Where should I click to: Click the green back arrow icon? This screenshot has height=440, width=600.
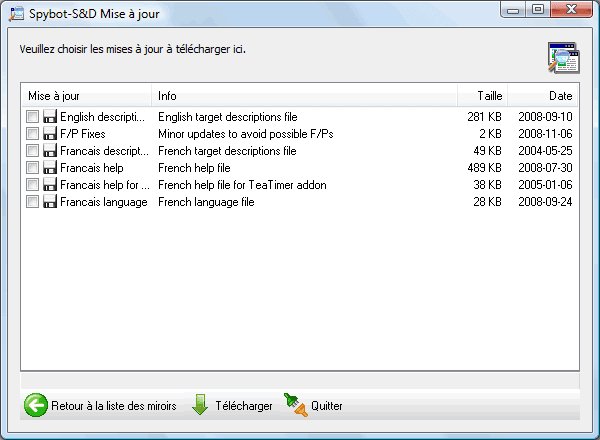pyautogui.click(x=36, y=405)
